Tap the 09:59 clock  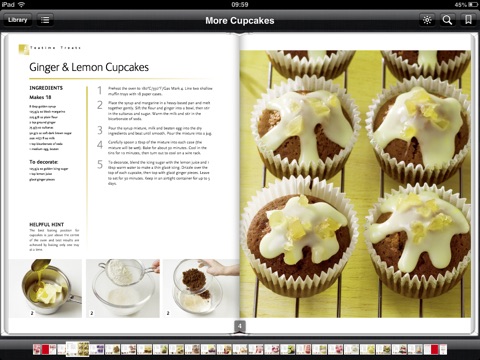(240, 4)
